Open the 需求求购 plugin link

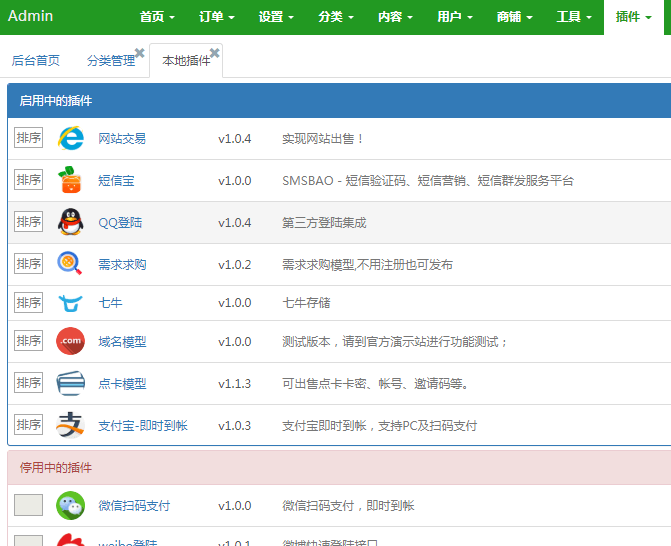tap(122, 264)
